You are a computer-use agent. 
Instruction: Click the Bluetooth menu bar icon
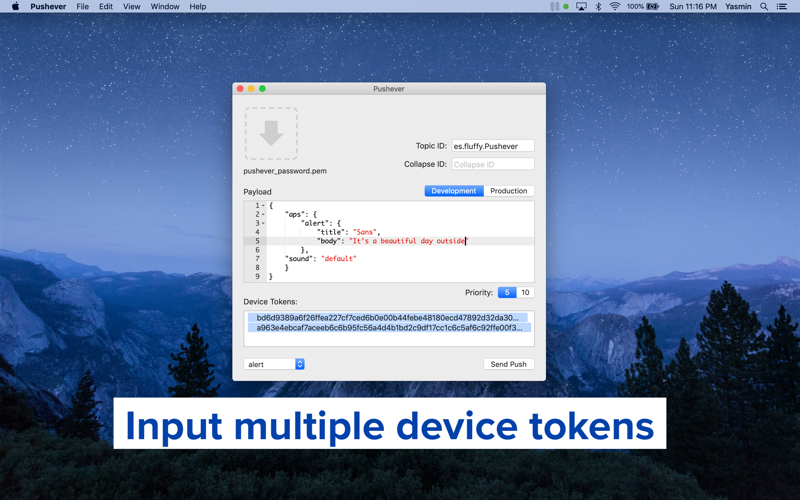point(598,7)
